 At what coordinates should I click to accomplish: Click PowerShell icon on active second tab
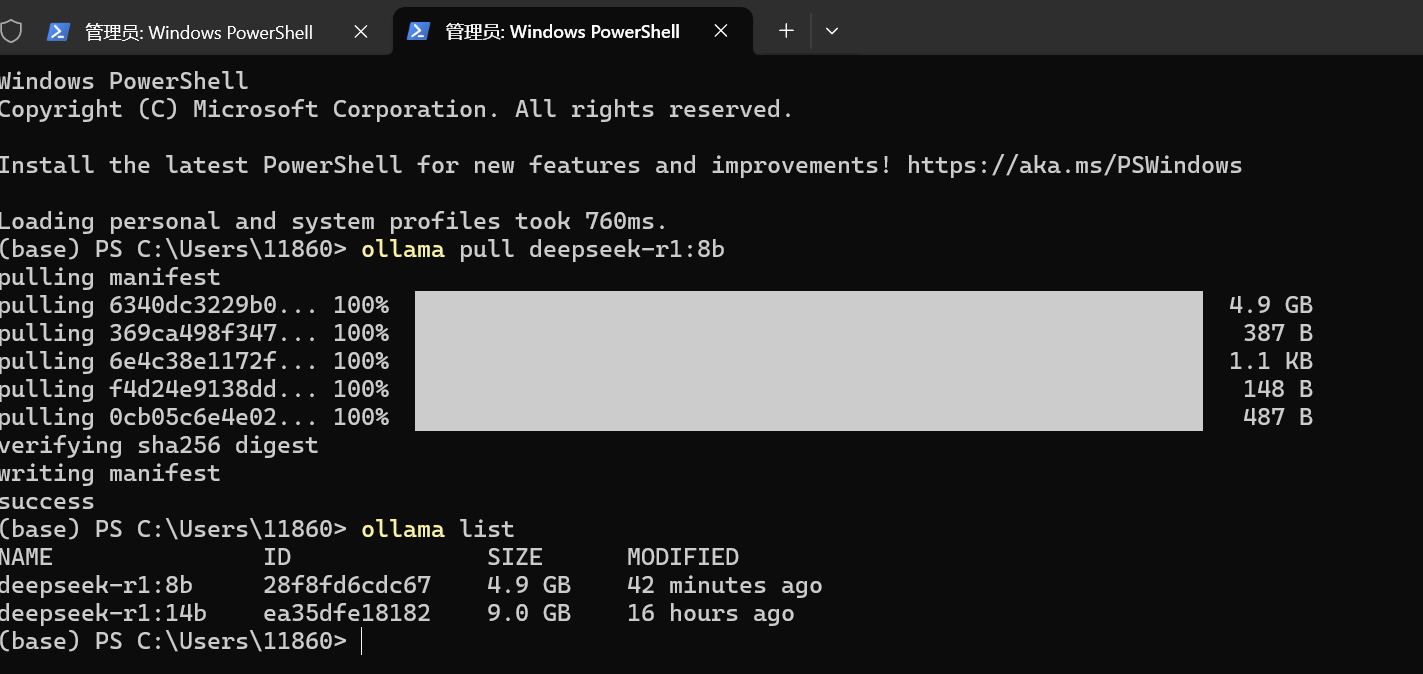[x=418, y=31]
